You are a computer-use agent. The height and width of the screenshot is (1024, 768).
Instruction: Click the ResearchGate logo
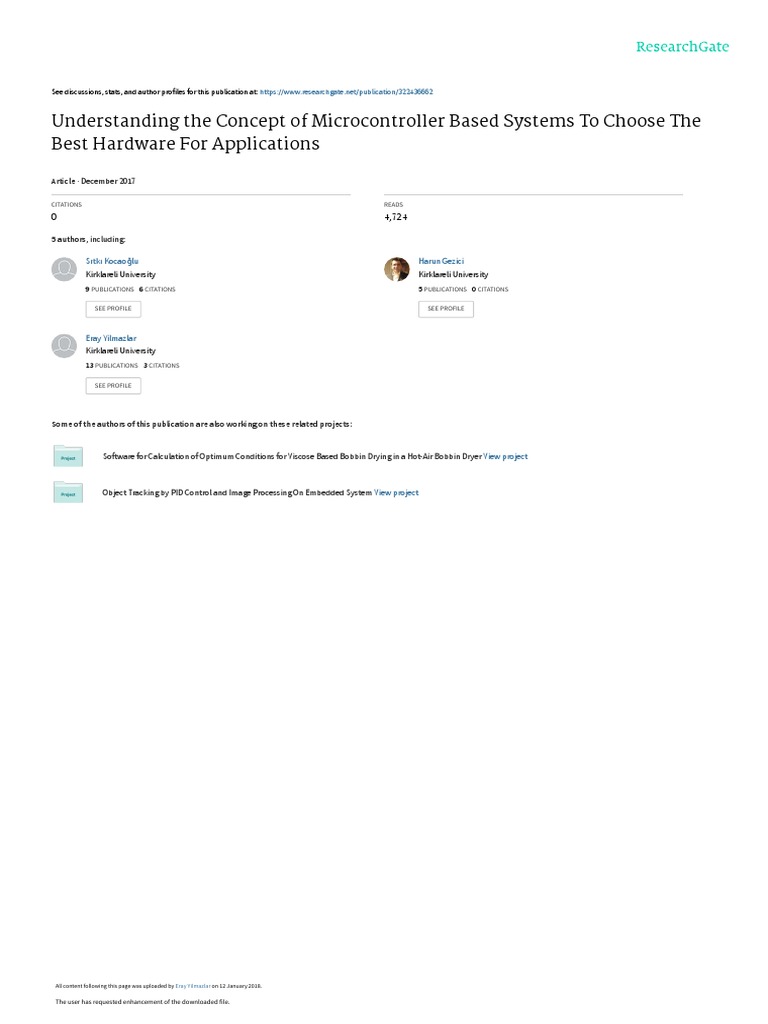click(x=682, y=47)
